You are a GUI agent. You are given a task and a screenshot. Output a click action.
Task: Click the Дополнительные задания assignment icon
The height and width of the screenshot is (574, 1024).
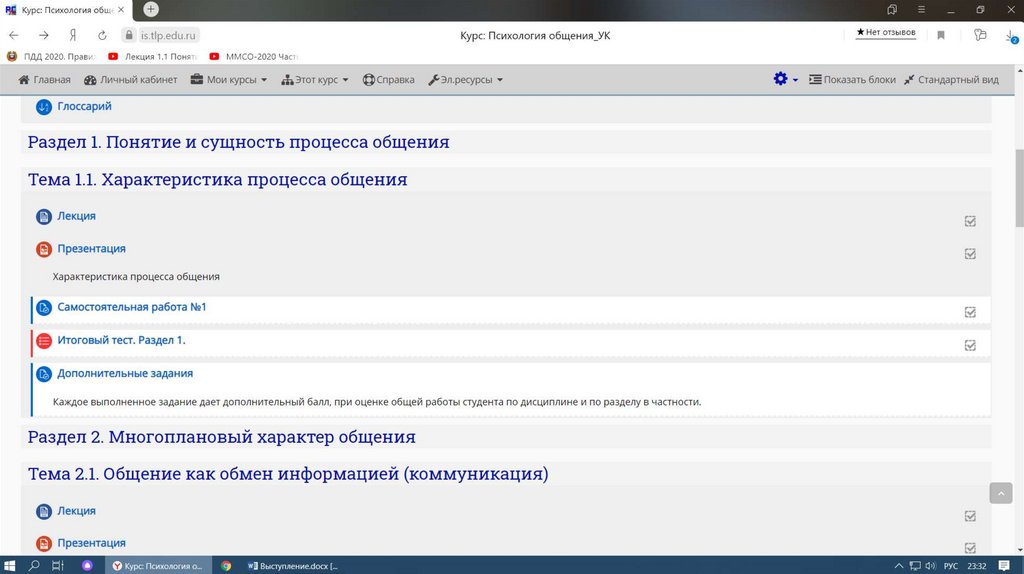tap(43, 374)
